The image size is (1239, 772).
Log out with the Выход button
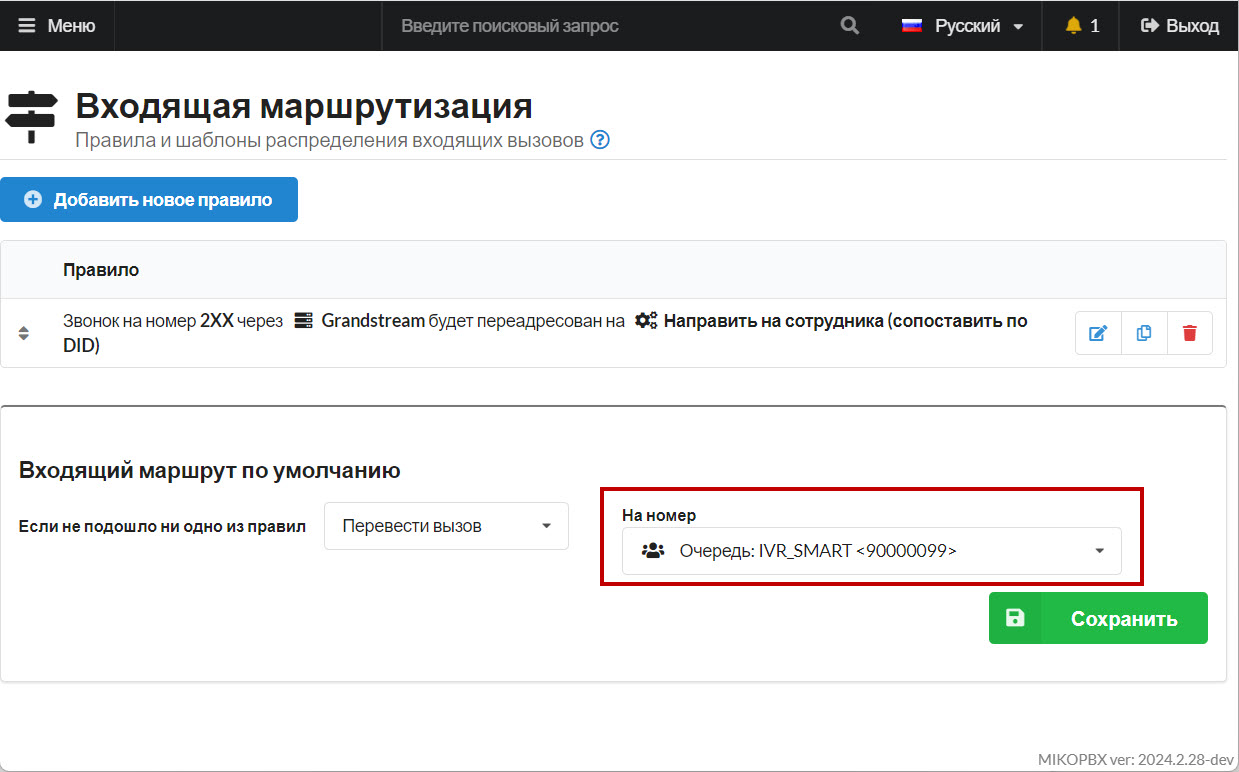coord(1179,26)
